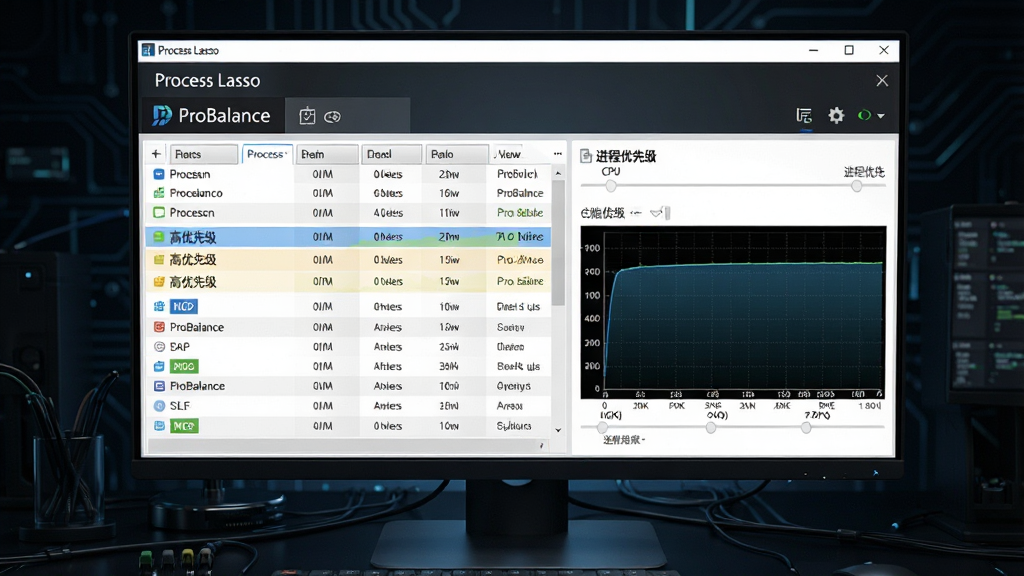Click the slider handle under the 进程优先 label
Screen dimensions: 1024x576
pos(857,186)
